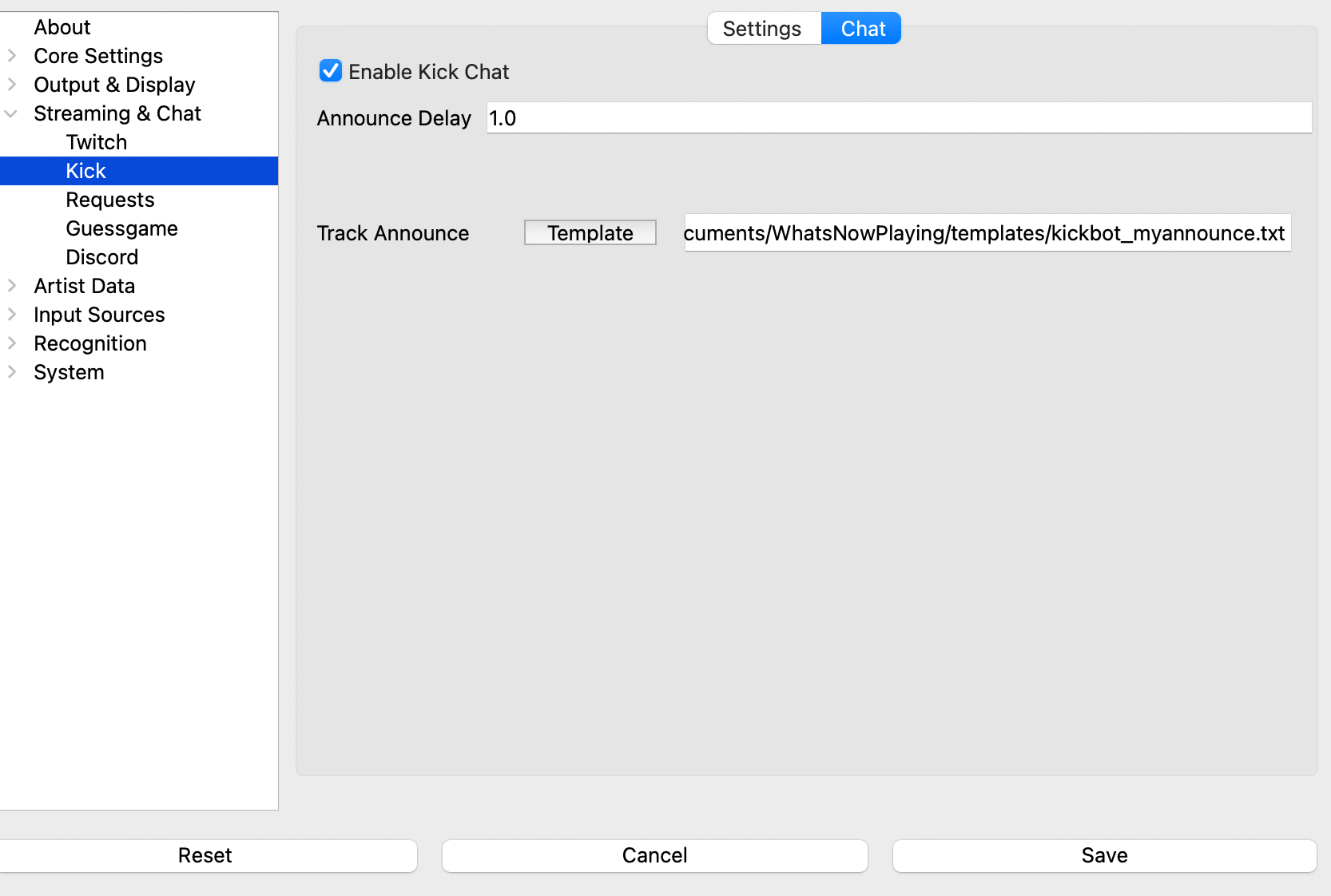Open the Guessgame settings page
1331x896 pixels.
tap(121, 228)
